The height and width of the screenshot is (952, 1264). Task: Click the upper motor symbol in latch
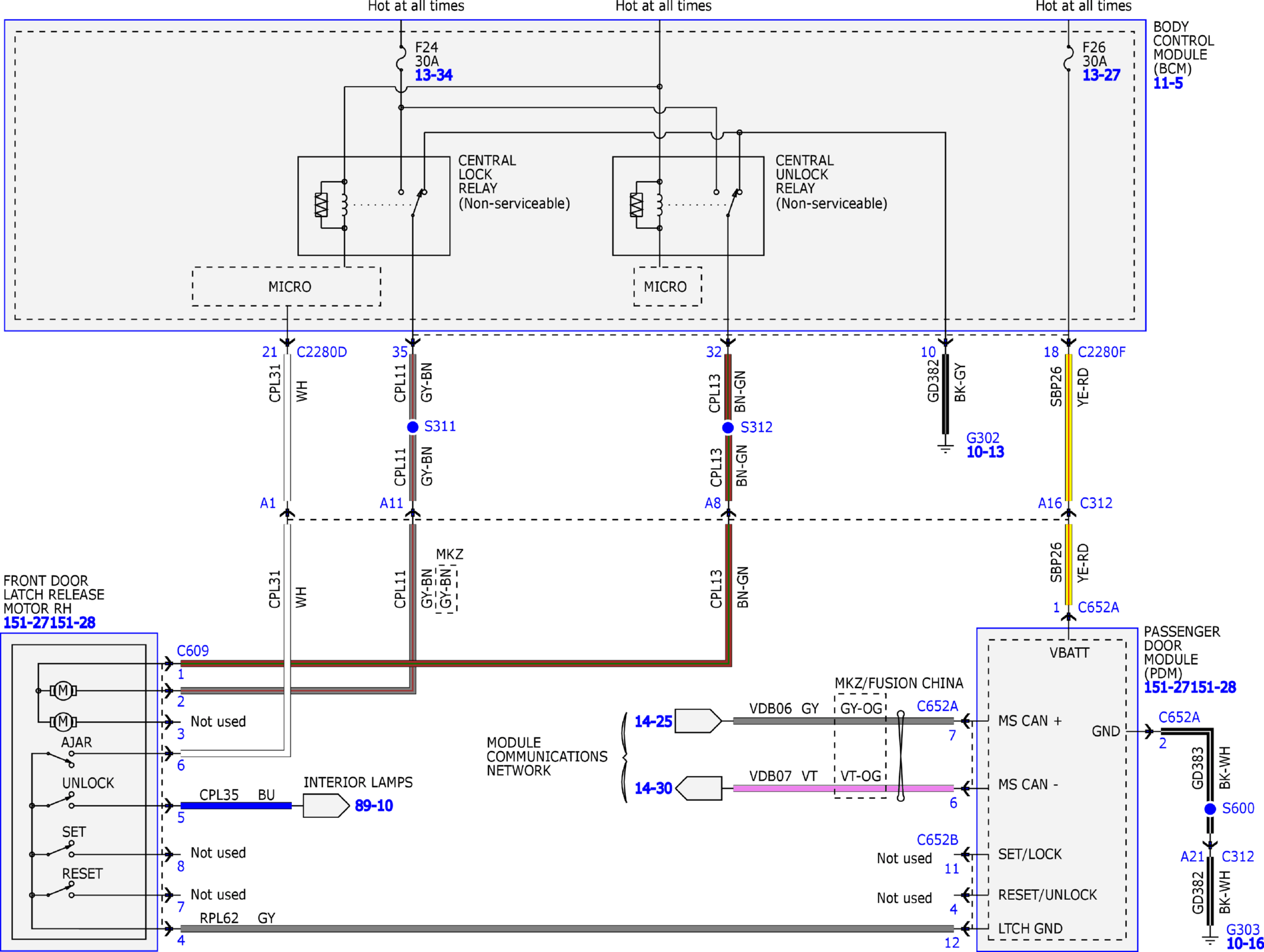(x=63, y=690)
